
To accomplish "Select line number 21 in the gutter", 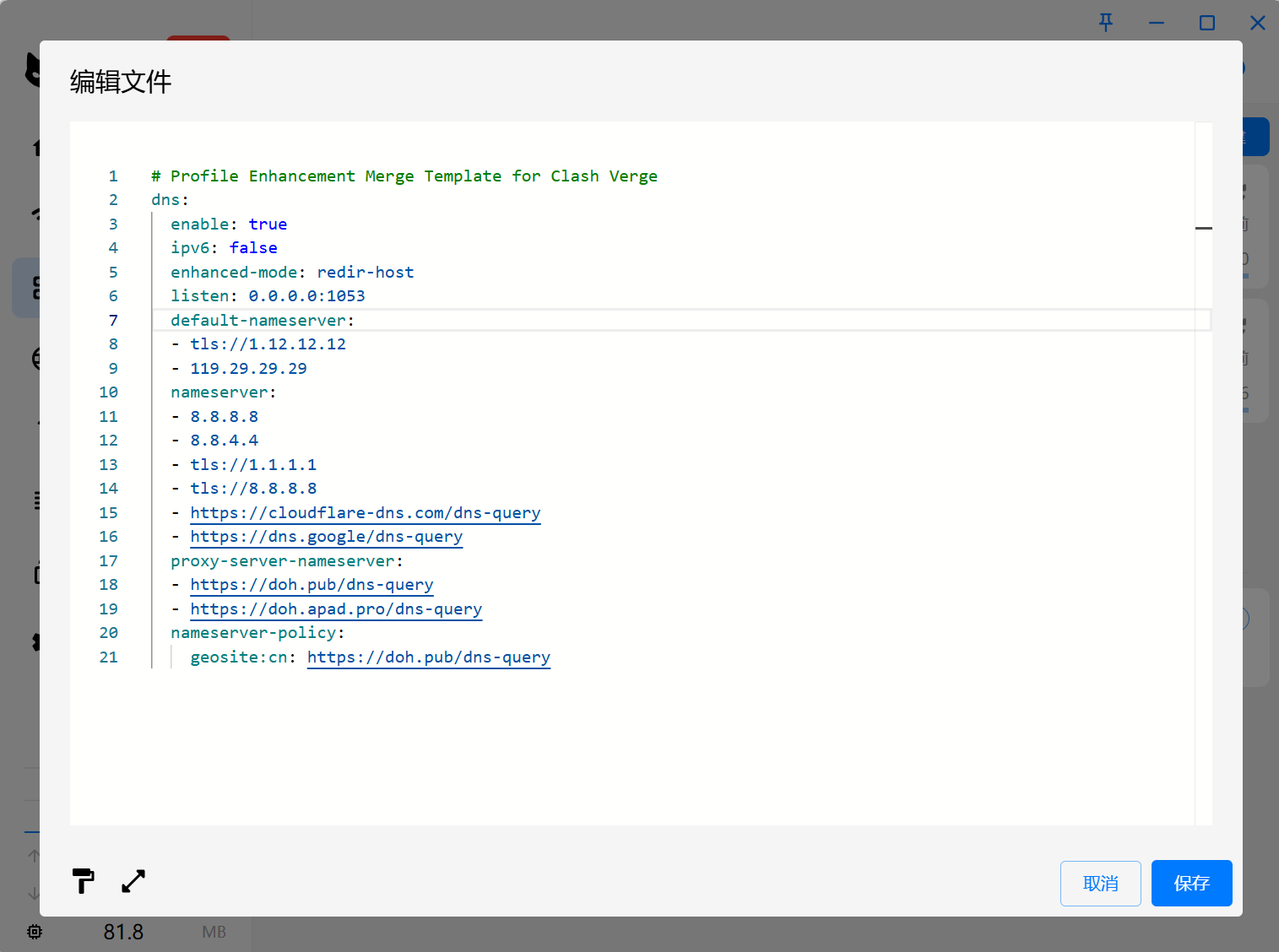I will click(109, 657).
